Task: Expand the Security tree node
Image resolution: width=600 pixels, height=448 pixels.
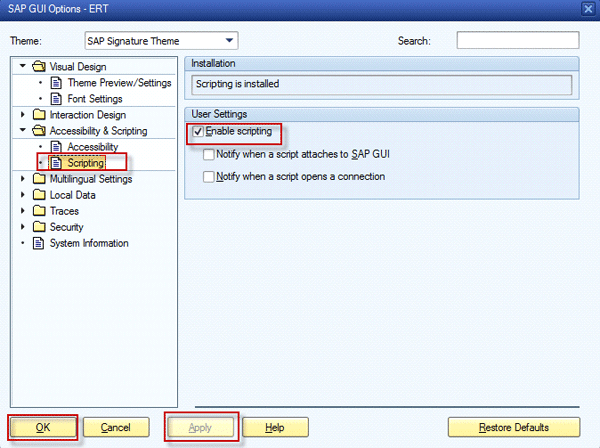Action: 23,227
